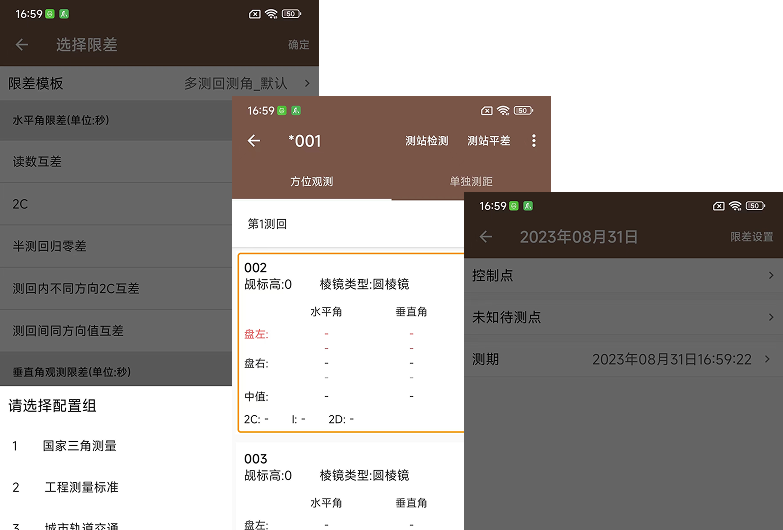Tap the battery icon in the right status bar
Image resolution: width=783 pixels, height=530 pixels.
[x=755, y=206]
